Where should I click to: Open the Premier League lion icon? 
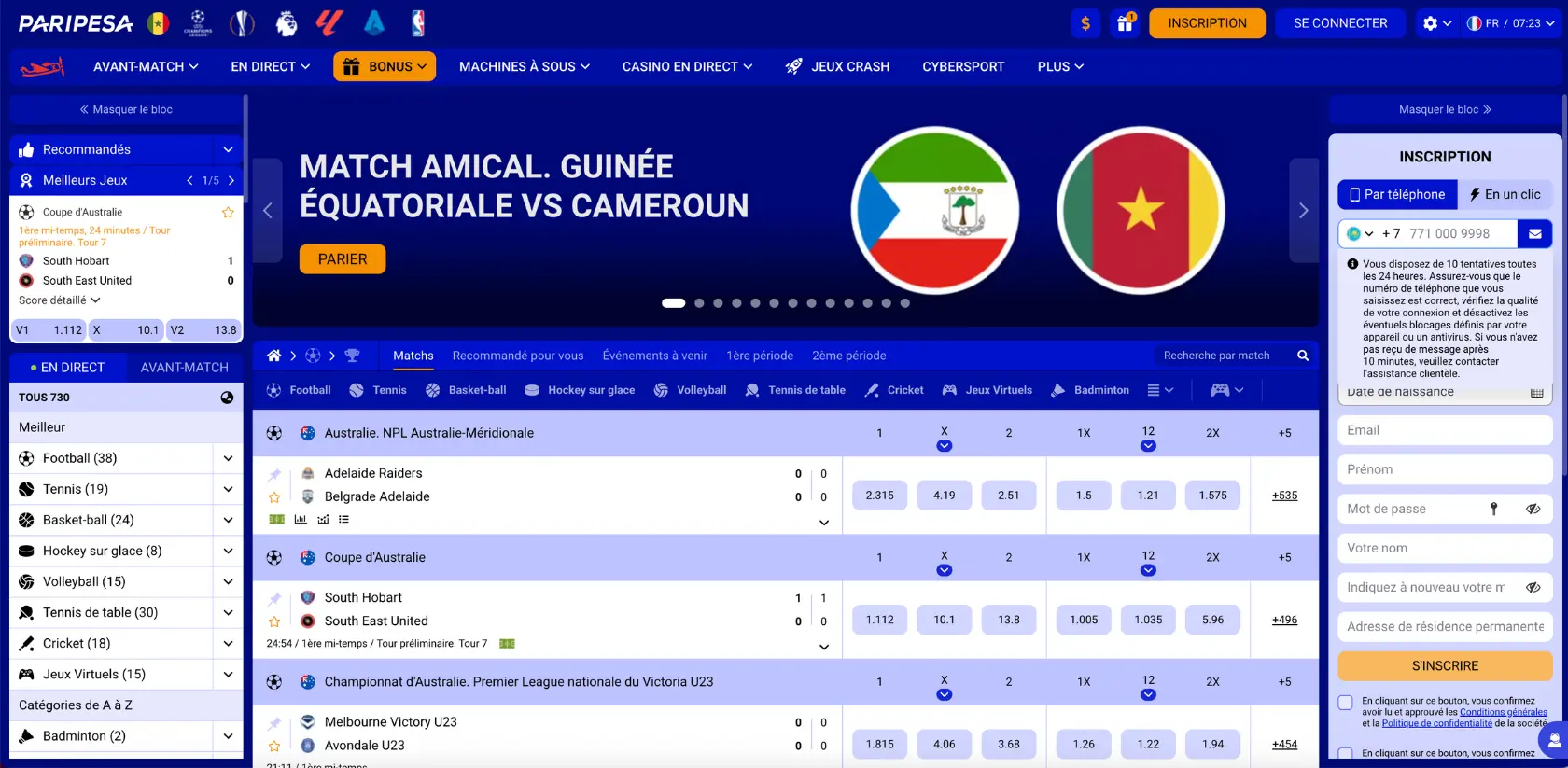(287, 23)
